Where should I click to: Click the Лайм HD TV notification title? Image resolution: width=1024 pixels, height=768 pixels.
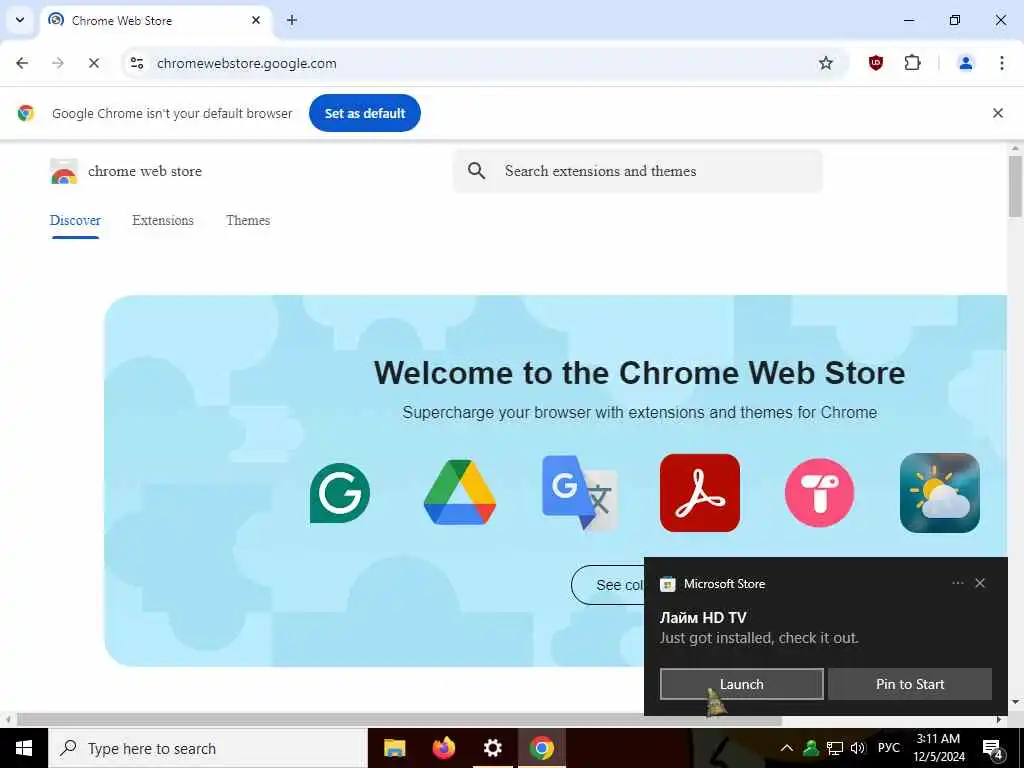[703, 617]
